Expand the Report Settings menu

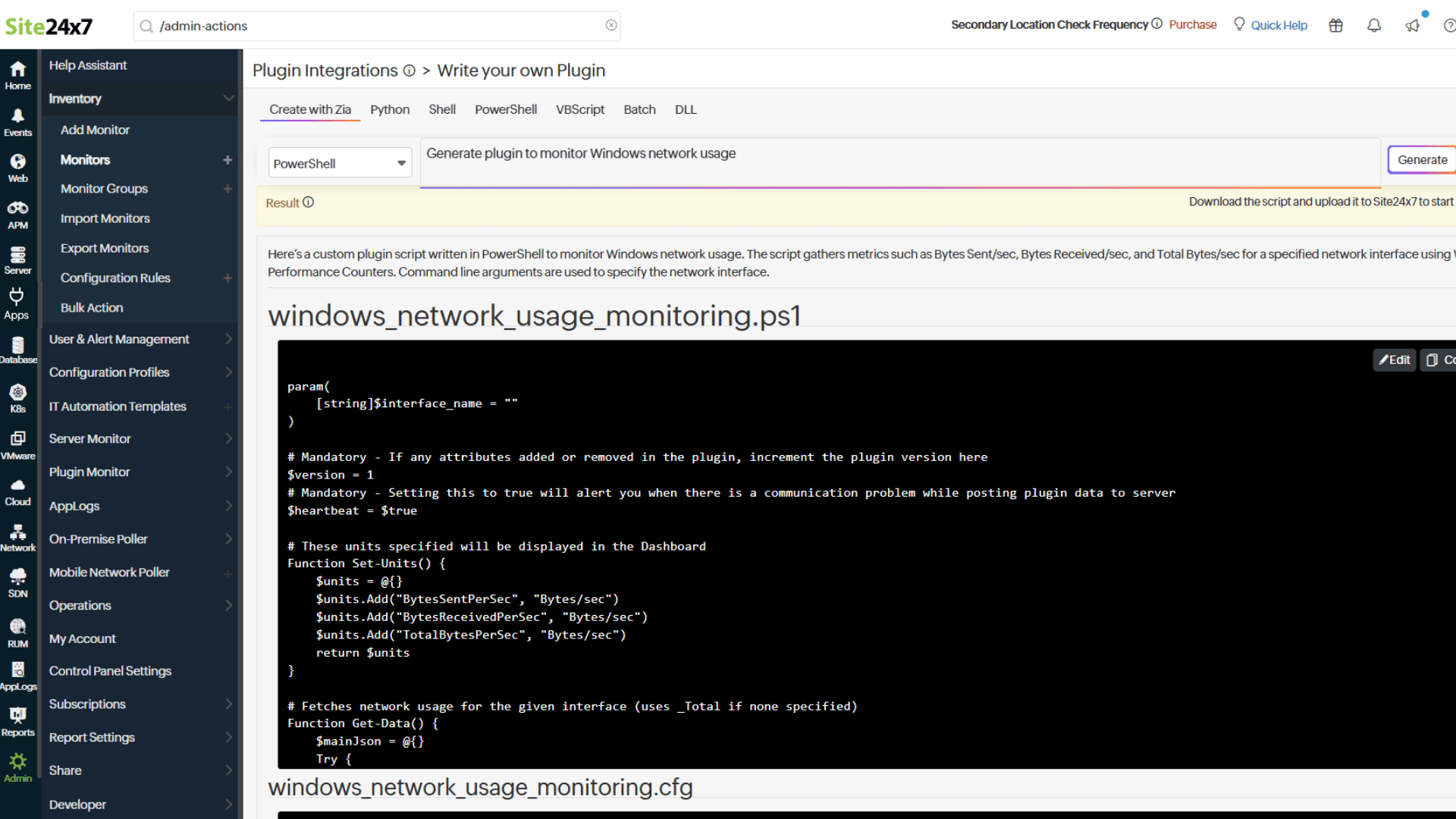[x=228, y=737]
